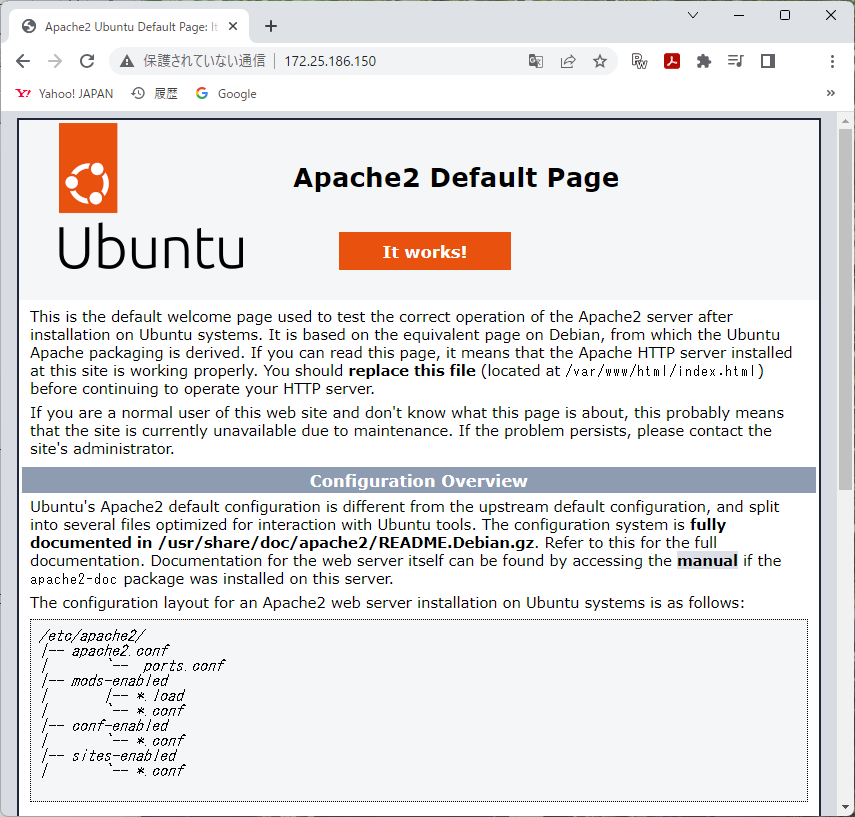Open Chrome's three-dot menu
The width and height of the screenshot is (855, 817).
[x=832, y=61]
